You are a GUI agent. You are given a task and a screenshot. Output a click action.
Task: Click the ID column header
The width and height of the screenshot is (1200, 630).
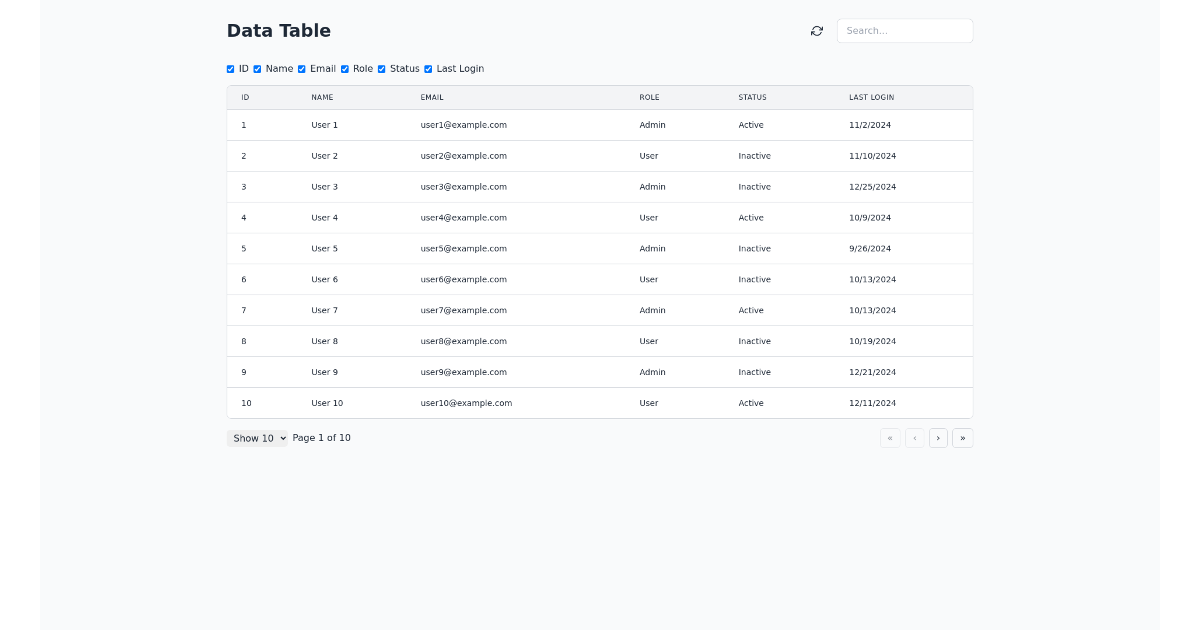pos(245,97)
